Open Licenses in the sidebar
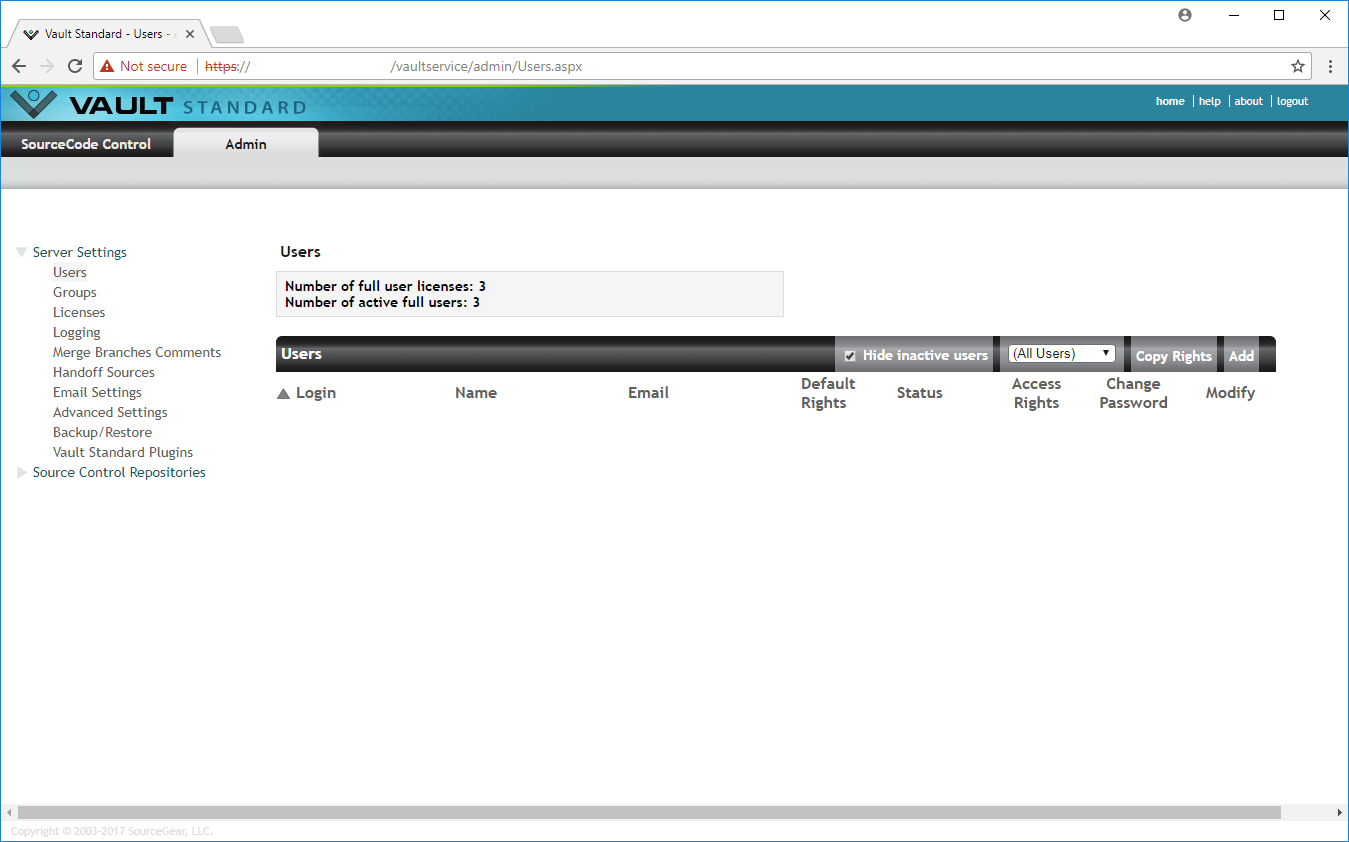Image resolution: width=1349 pixels, height=842 pixels. 79,312
